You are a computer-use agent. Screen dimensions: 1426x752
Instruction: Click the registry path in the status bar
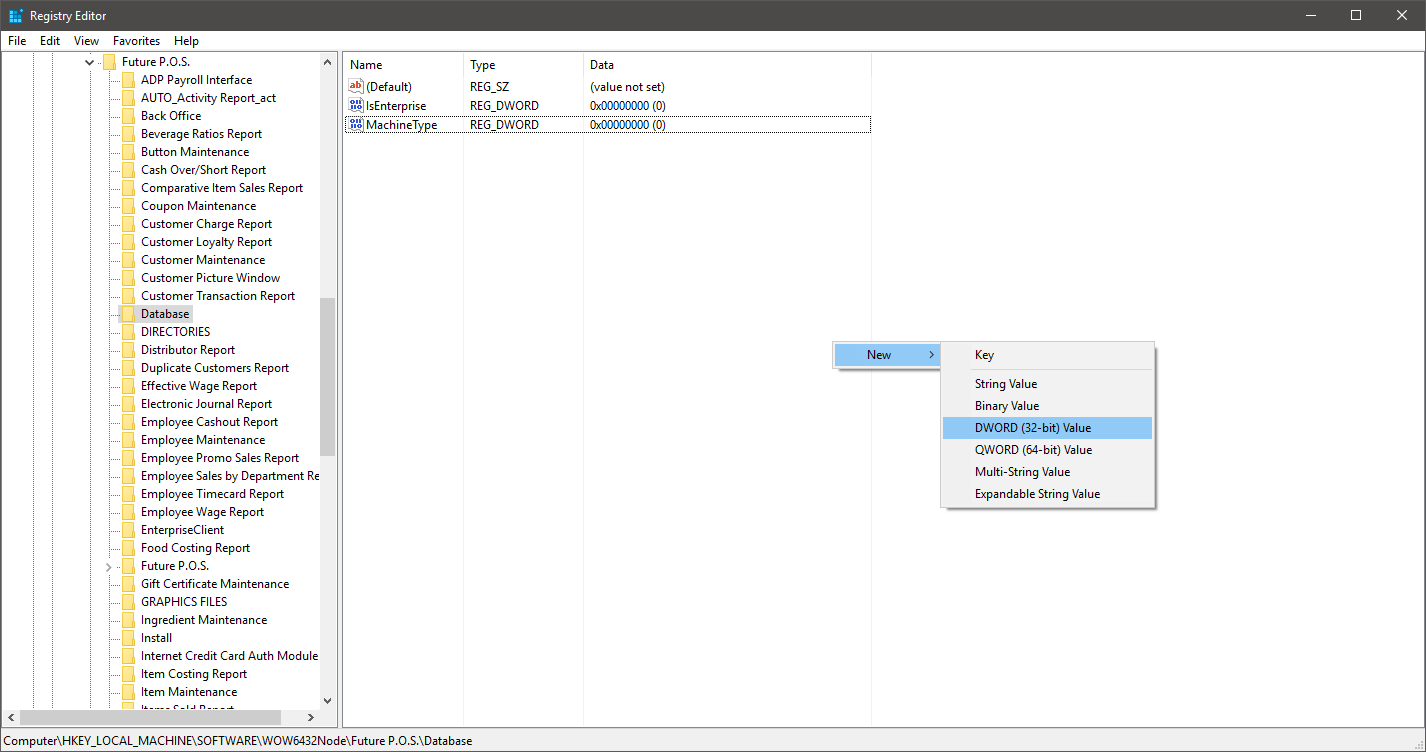(x=238, y=741)
